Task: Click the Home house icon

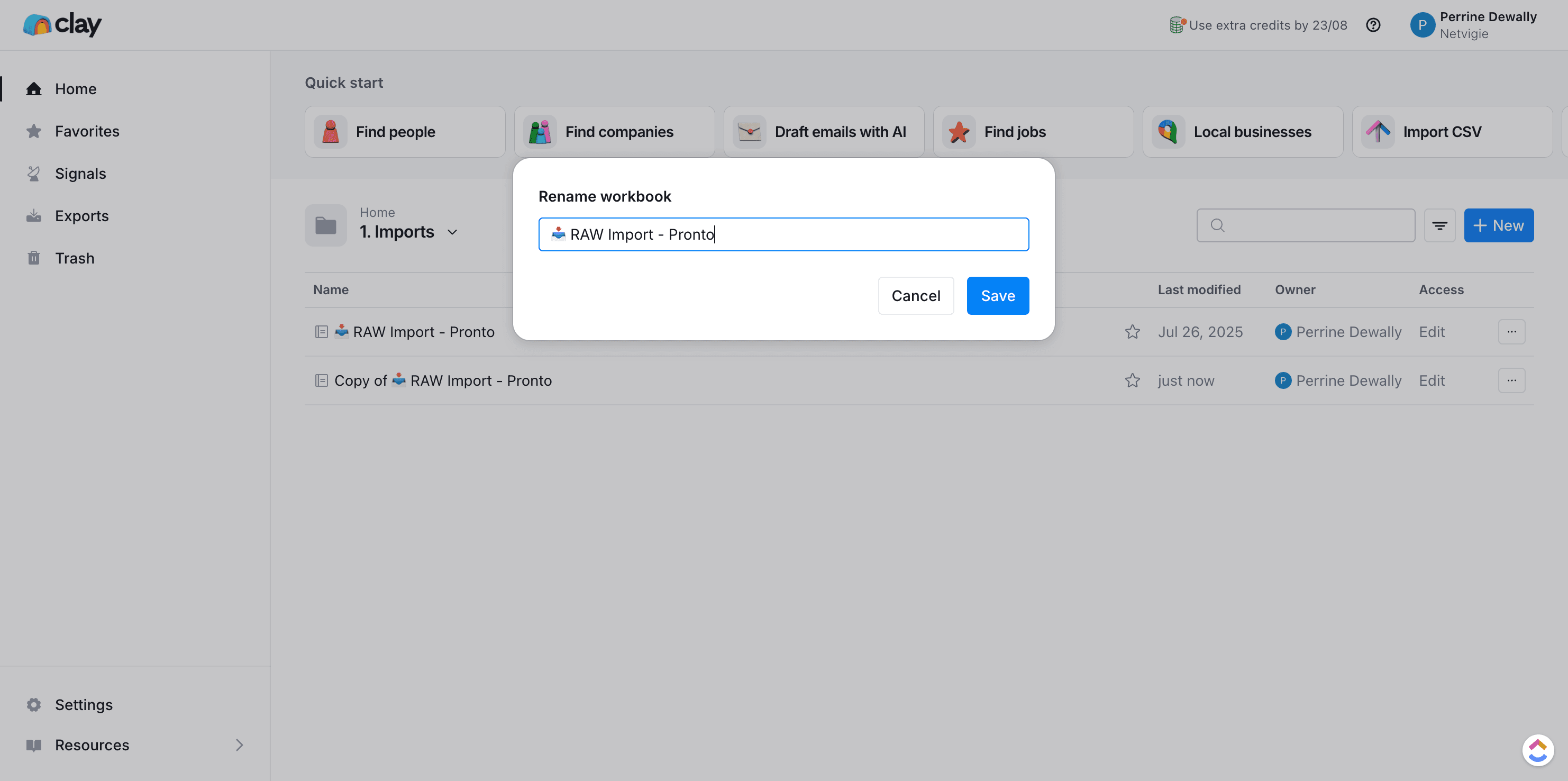Action: pyautogui.click(x=34, y=89)
